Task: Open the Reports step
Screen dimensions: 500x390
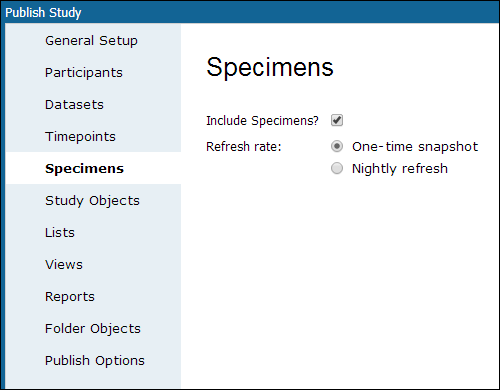Action: click(x=70, y=297)
